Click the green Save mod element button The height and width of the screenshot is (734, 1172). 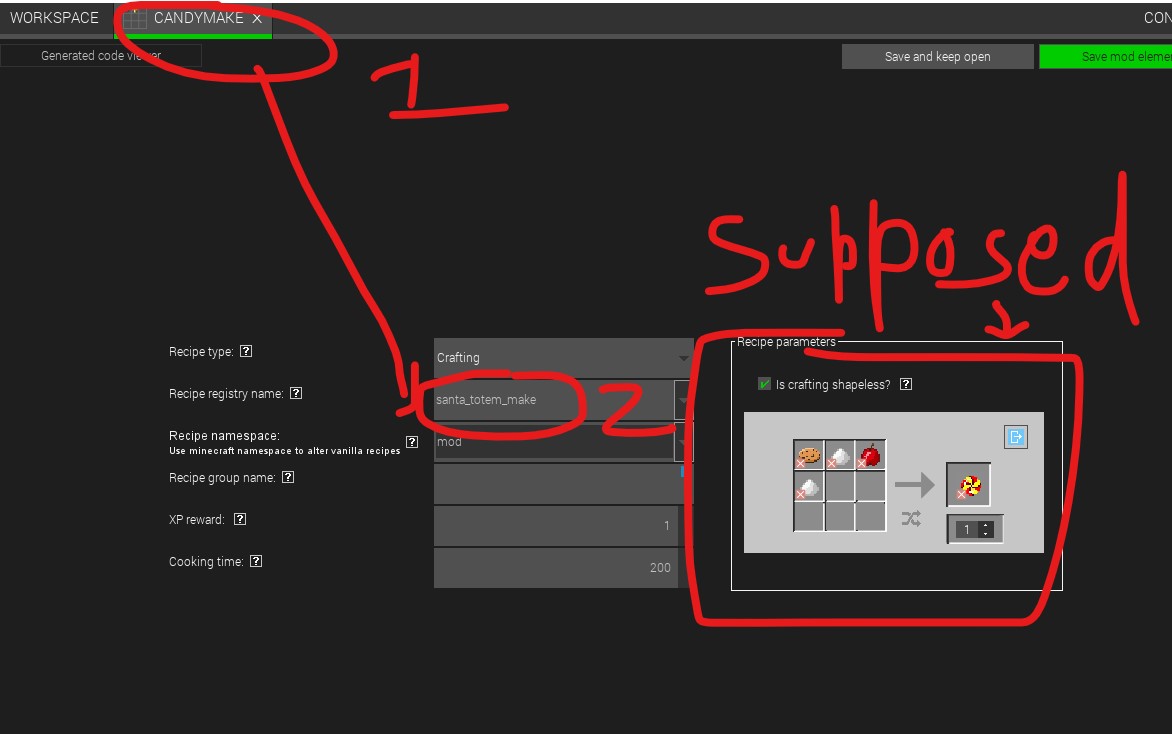[x=1110, y=56]
